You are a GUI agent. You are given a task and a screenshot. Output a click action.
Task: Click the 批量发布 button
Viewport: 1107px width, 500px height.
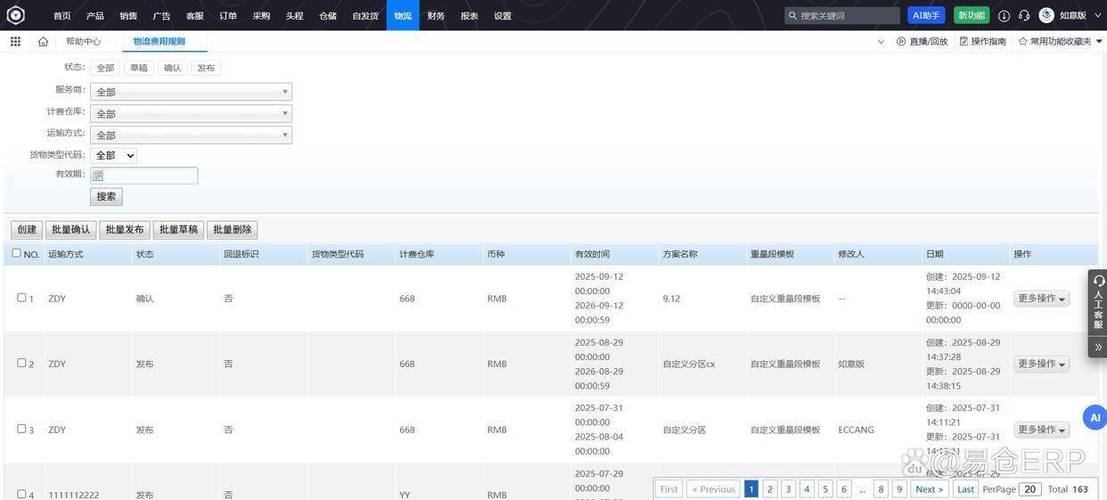124,230
